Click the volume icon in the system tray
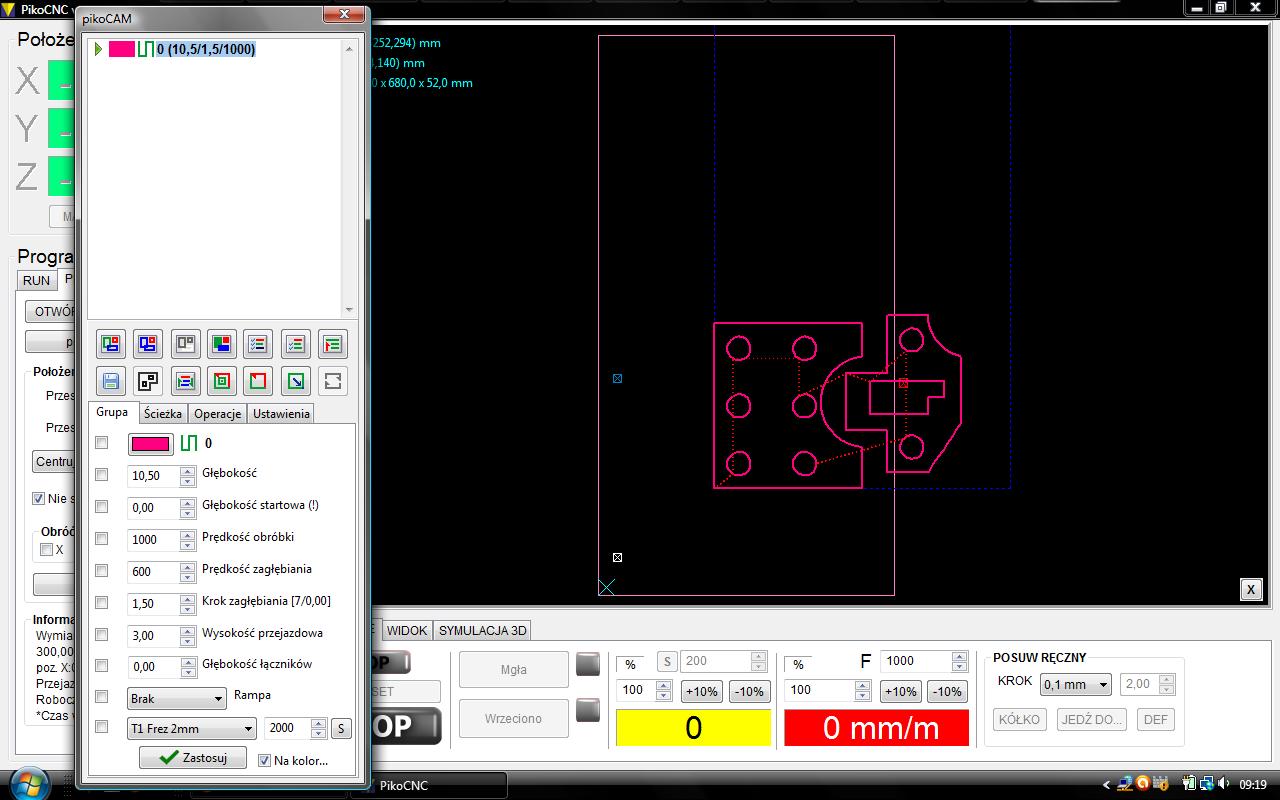 tap(1225, 784)
